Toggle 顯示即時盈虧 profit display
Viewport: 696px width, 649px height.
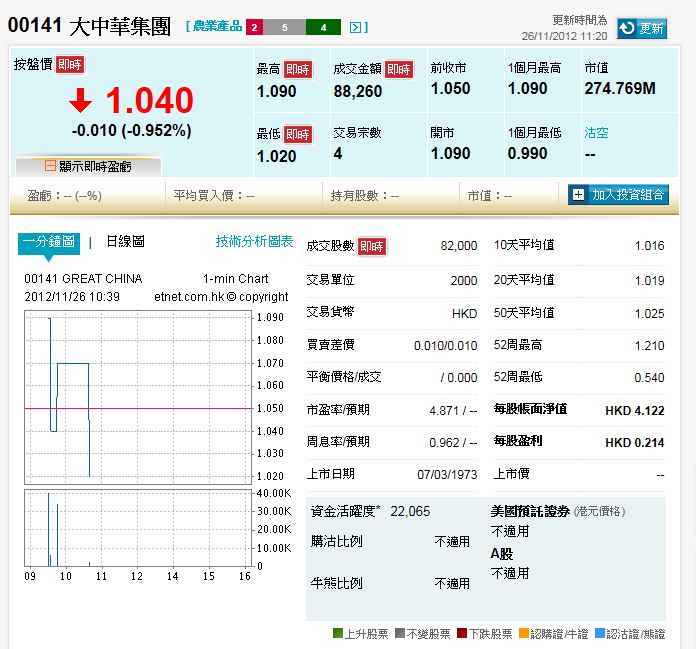(x=88, y=166)
